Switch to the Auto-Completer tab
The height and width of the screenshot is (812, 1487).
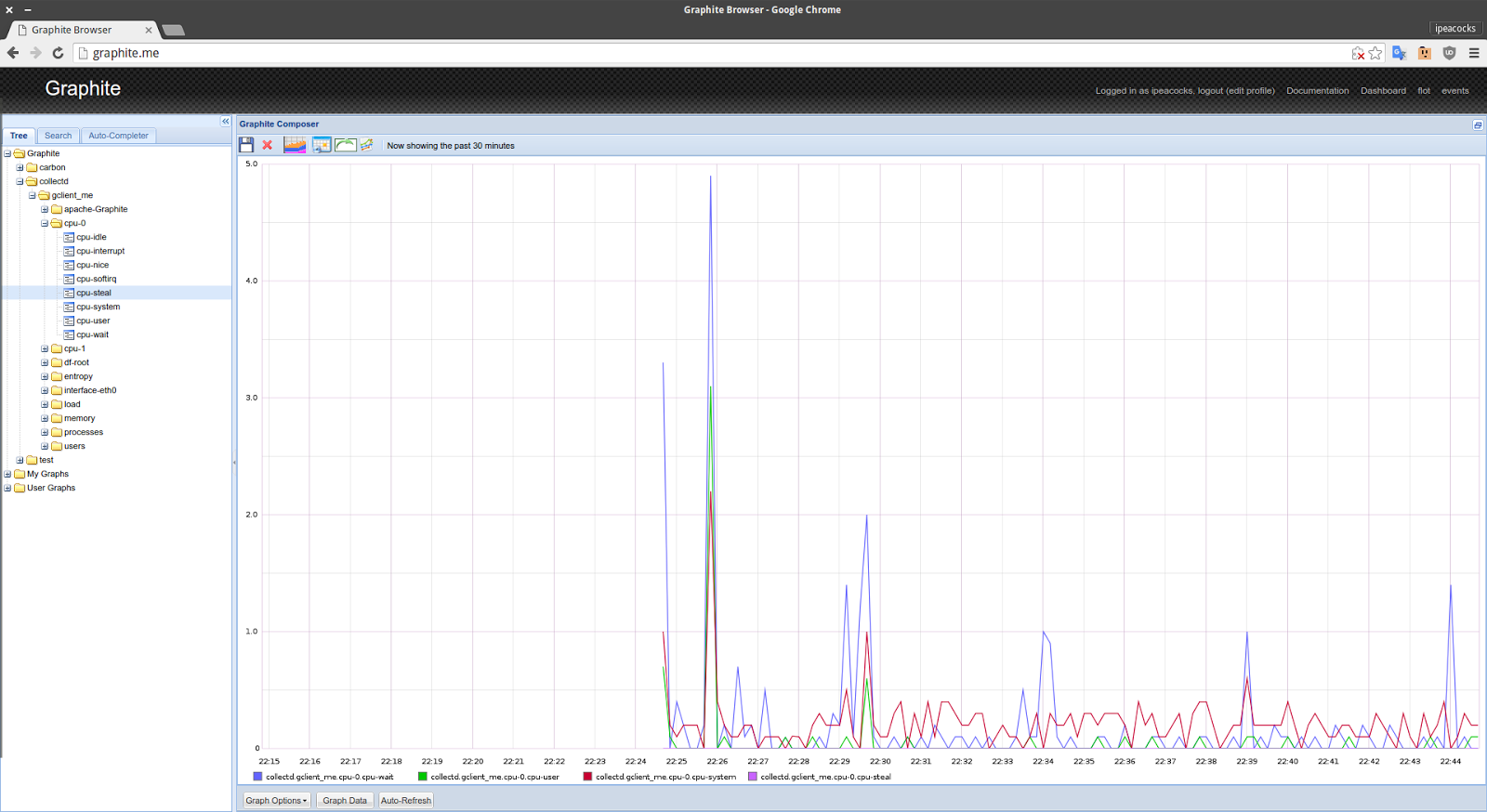click(118, 136)
